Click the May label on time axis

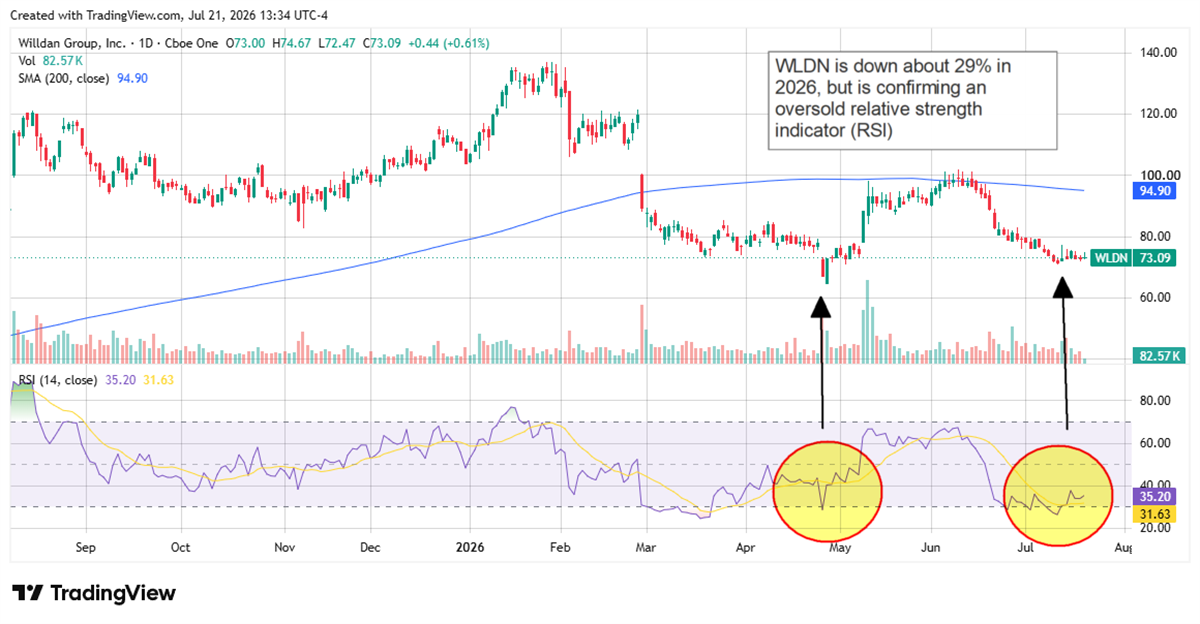pyautogui.click(x=840, y=548)
